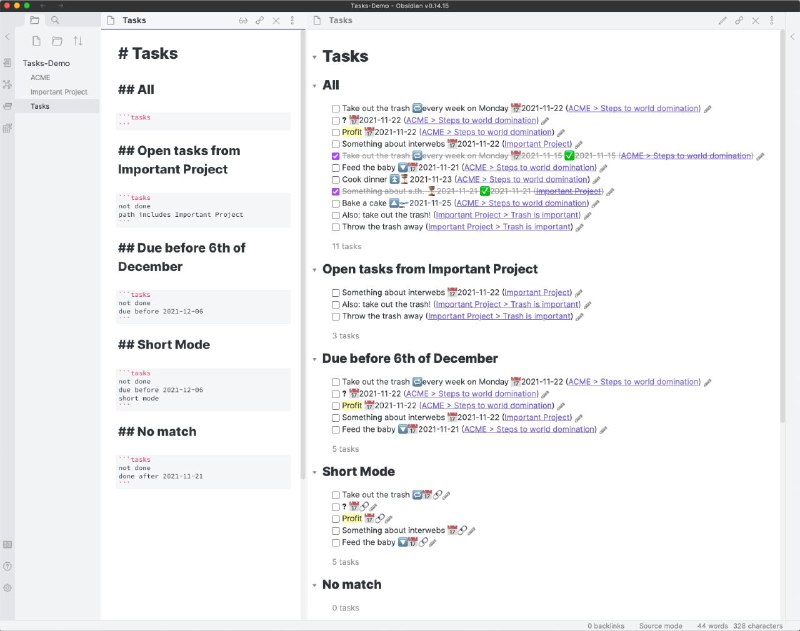Open the linked pane icon on the left Tasks pane
Image resolution: width=800 pixels, height=631 pixels.
(x=259, y=19)
